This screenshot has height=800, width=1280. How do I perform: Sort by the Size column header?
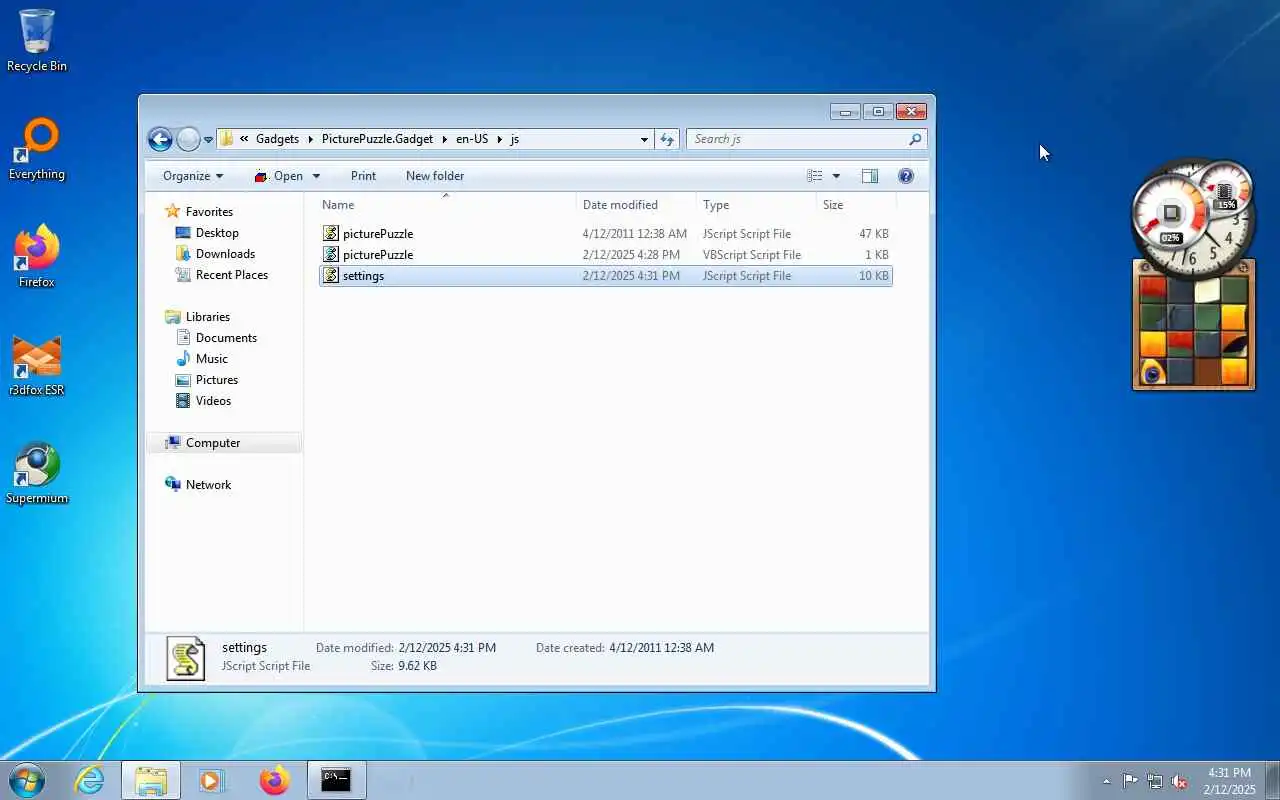point(856,204)
